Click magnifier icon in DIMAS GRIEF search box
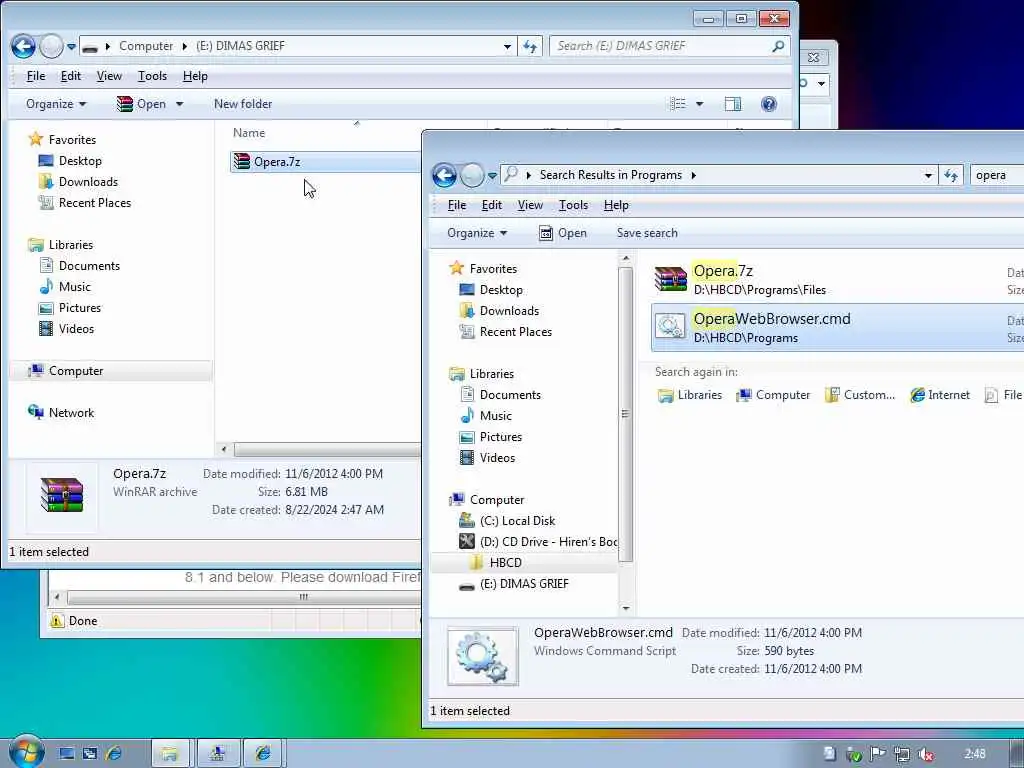1024x768 pixels. (x=778, y=46)
